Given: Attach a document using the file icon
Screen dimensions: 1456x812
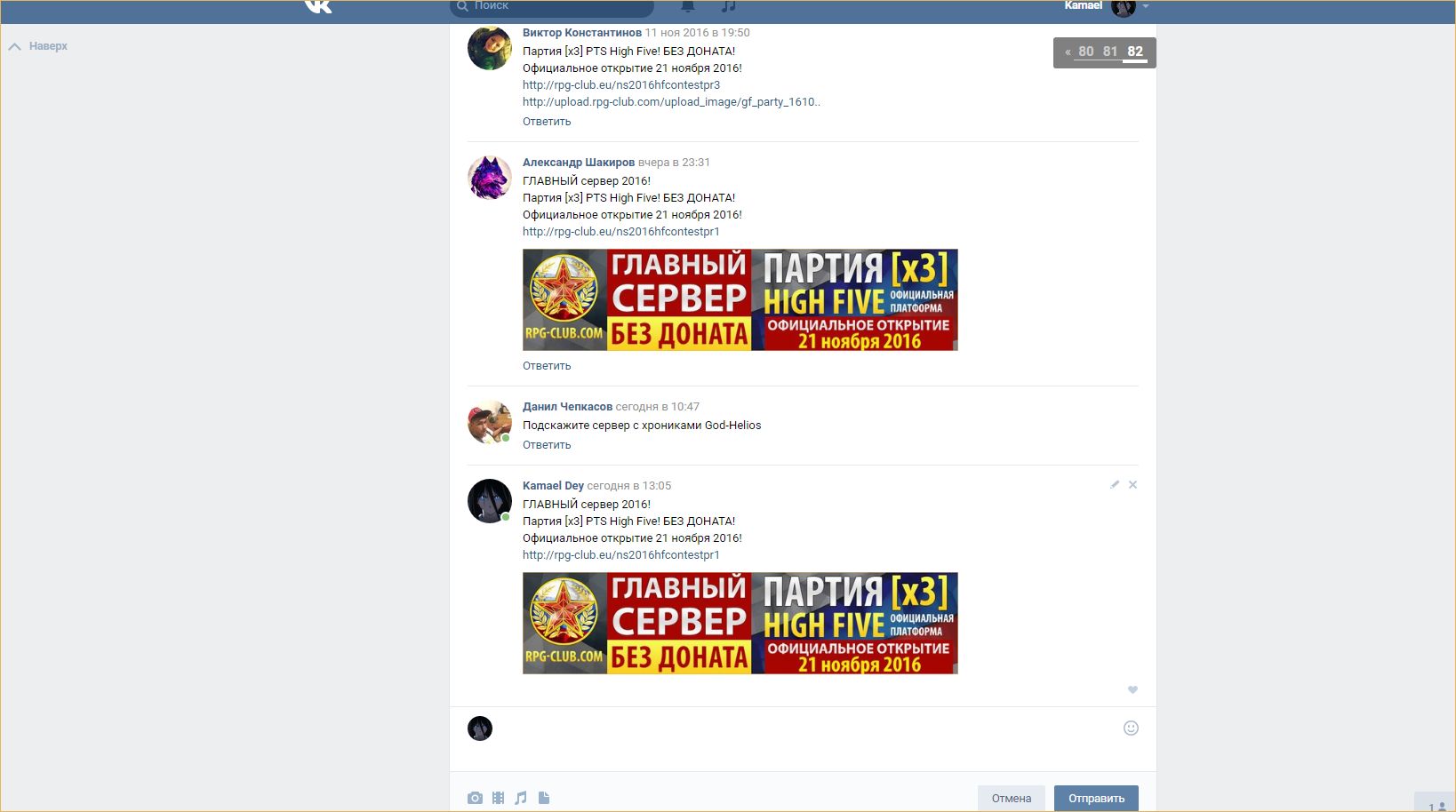Looking at the screenshot, I should tap(544, 798).
